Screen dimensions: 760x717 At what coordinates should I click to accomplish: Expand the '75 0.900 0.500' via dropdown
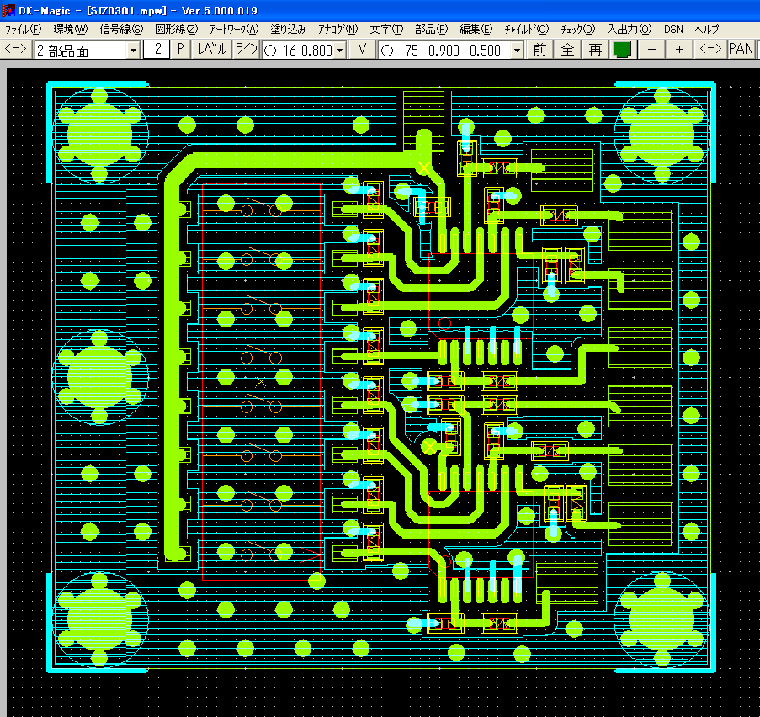coord(517,49)
